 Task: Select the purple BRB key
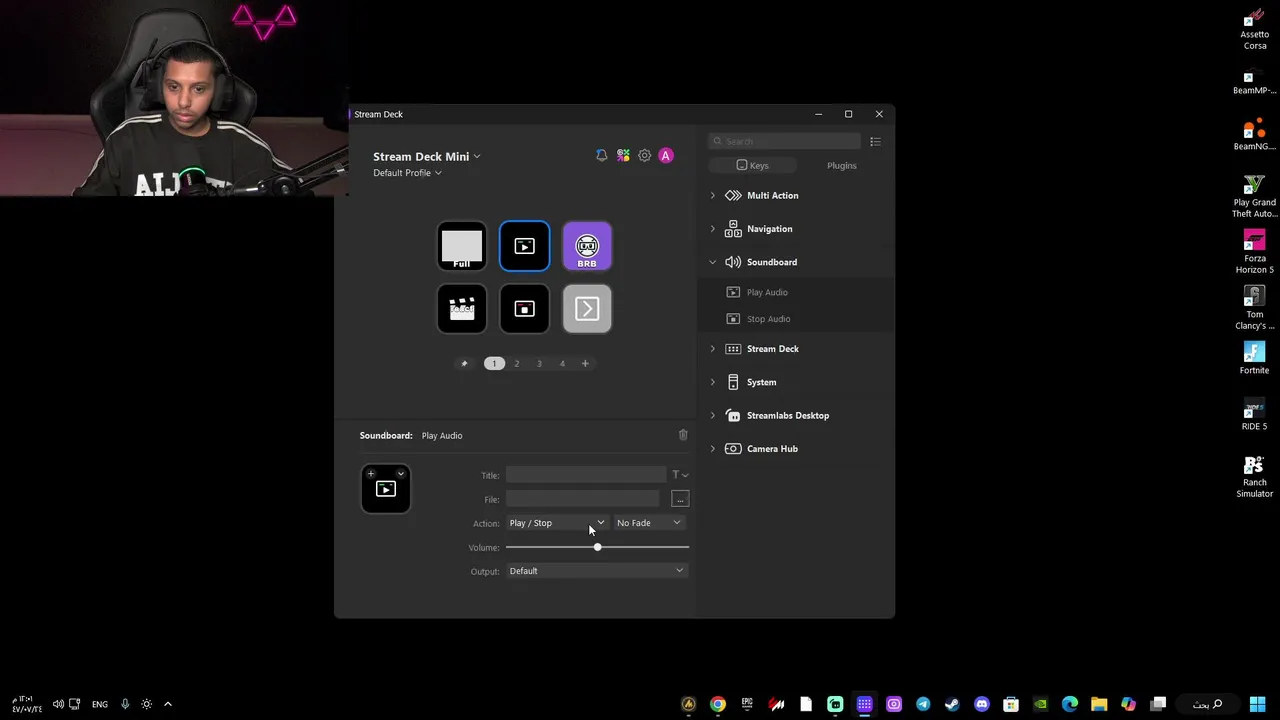tap(587, 246)
